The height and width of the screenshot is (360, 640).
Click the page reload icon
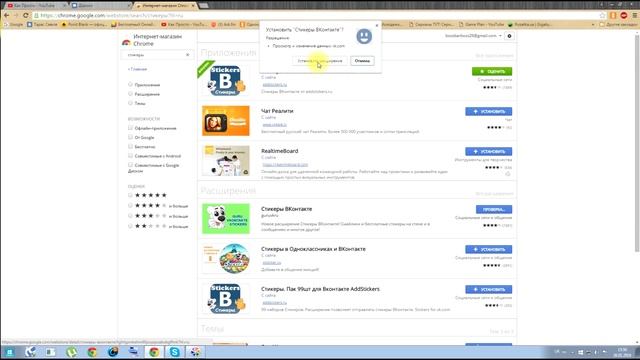pyautogui.click(x=25, y=16)
